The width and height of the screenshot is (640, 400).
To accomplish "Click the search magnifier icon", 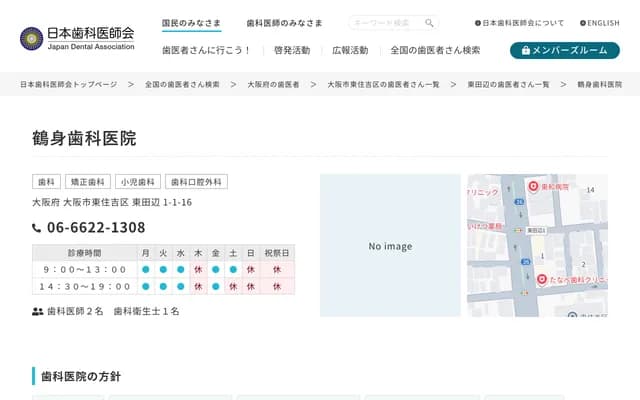I will point(429,23).
